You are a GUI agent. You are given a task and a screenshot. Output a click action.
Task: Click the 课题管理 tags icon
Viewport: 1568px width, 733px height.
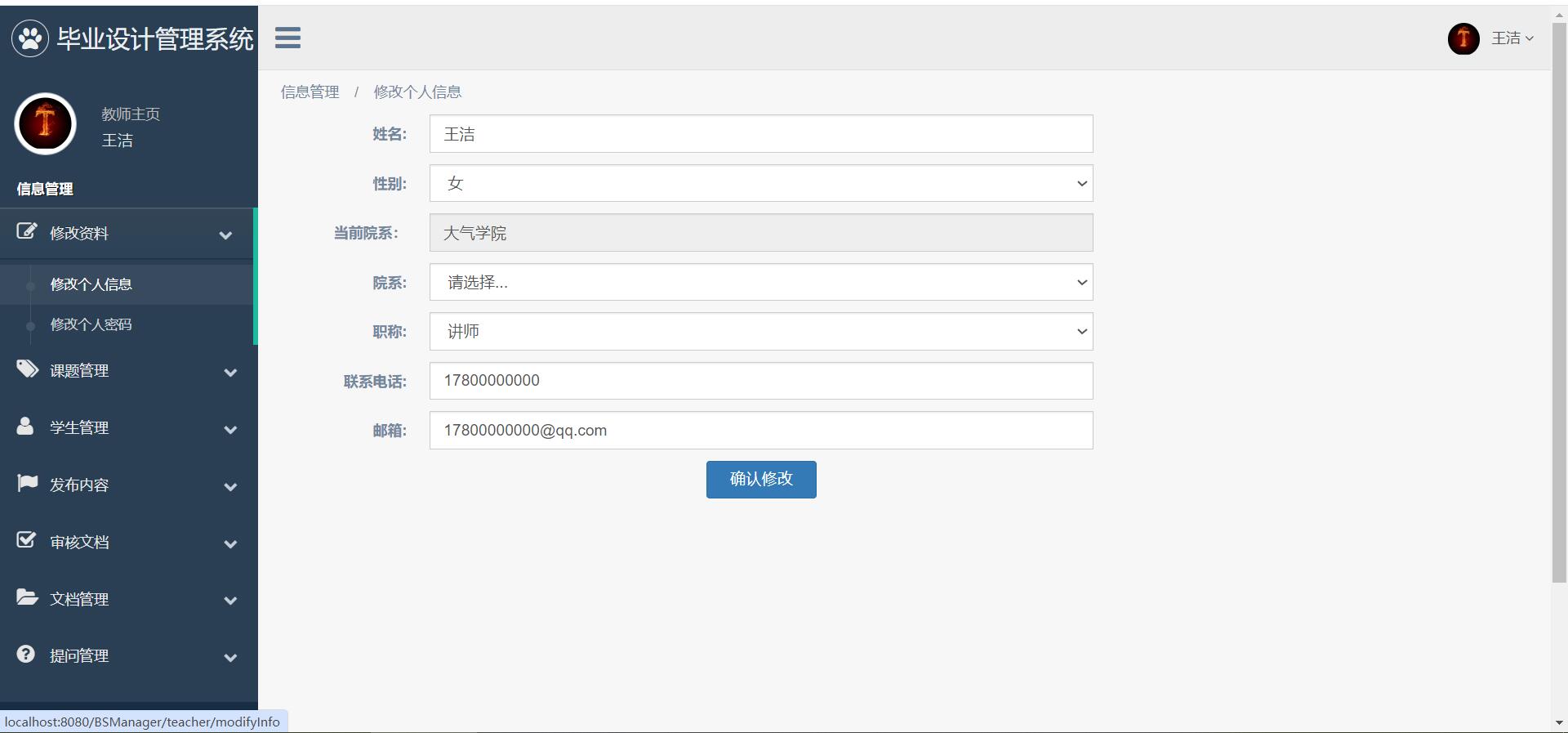pos(27,369)
